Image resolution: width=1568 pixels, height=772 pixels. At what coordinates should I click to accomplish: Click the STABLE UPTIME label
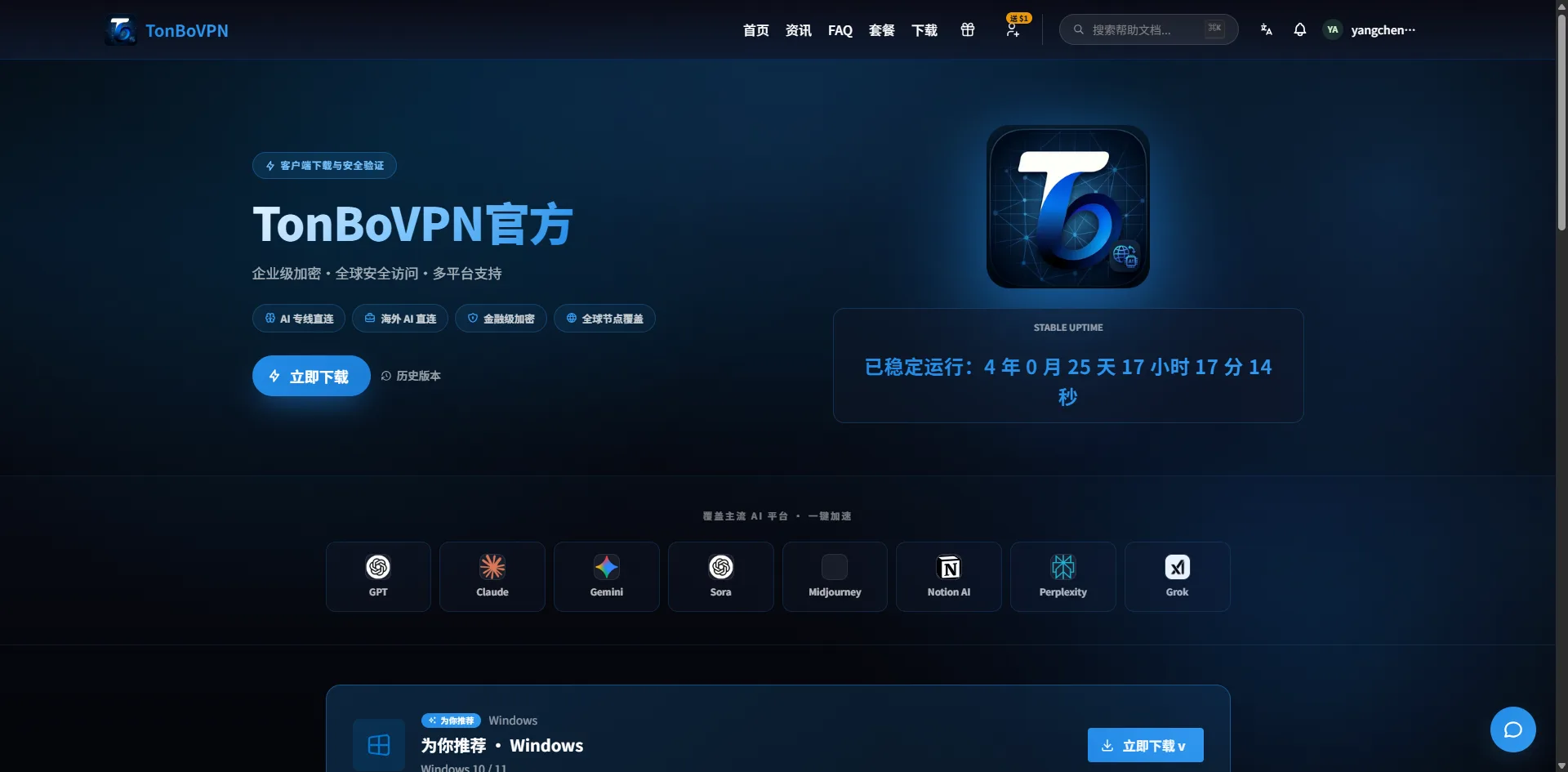[1067, 328]
